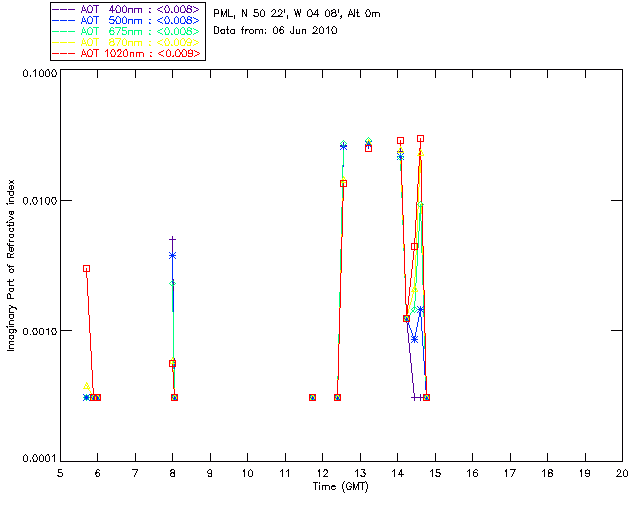Click the isolated baseline marker between times 11 and 12
Viewport: 640px width, 512px height.
(312, 397)
